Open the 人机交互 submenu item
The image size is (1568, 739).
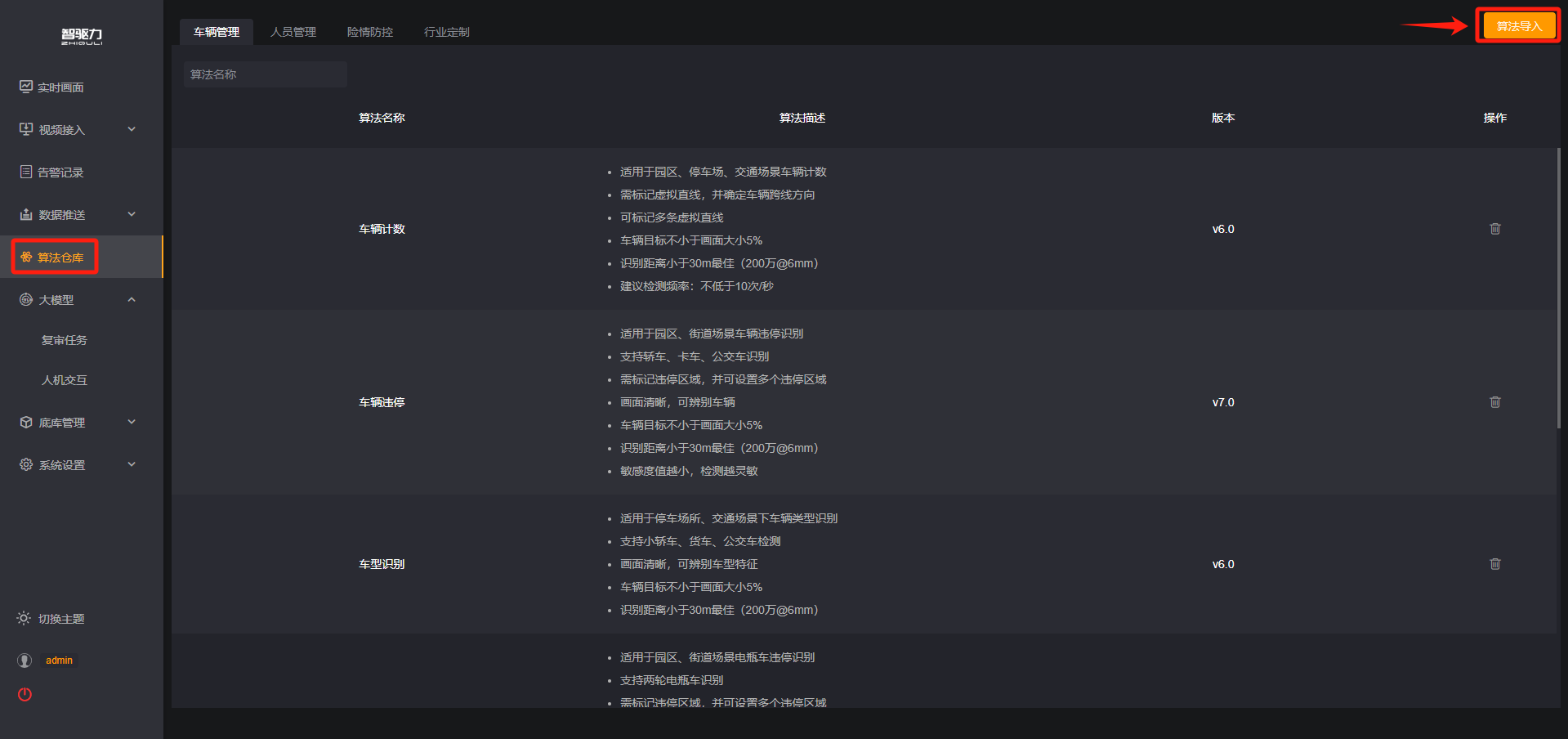coord(65,380)
